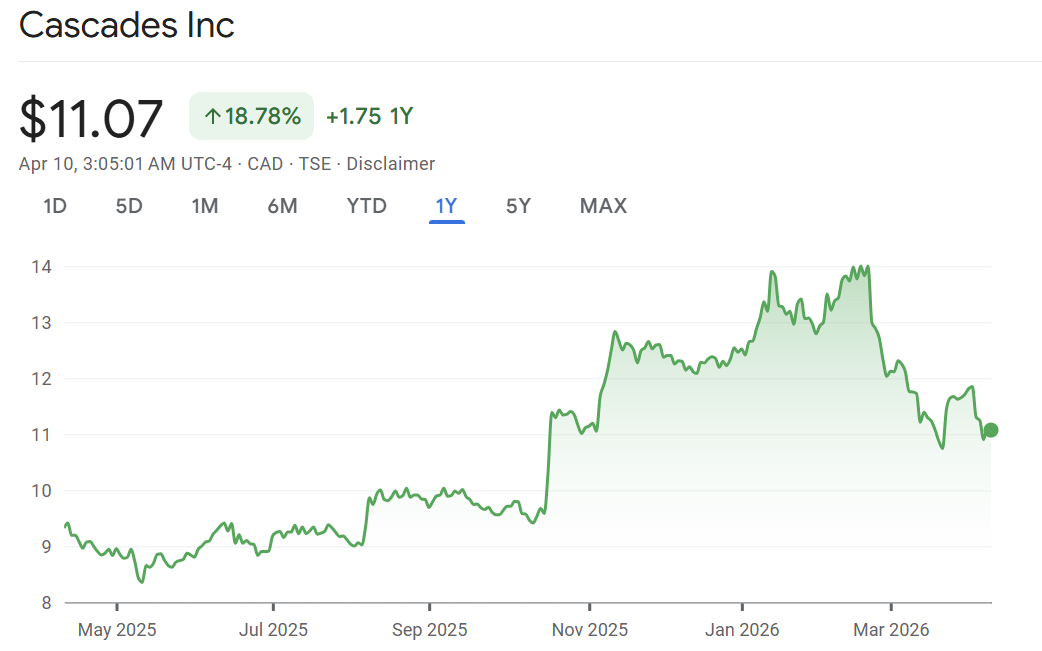Show the 1M price history
The image size is (1042, 651).
click(205, 206)
